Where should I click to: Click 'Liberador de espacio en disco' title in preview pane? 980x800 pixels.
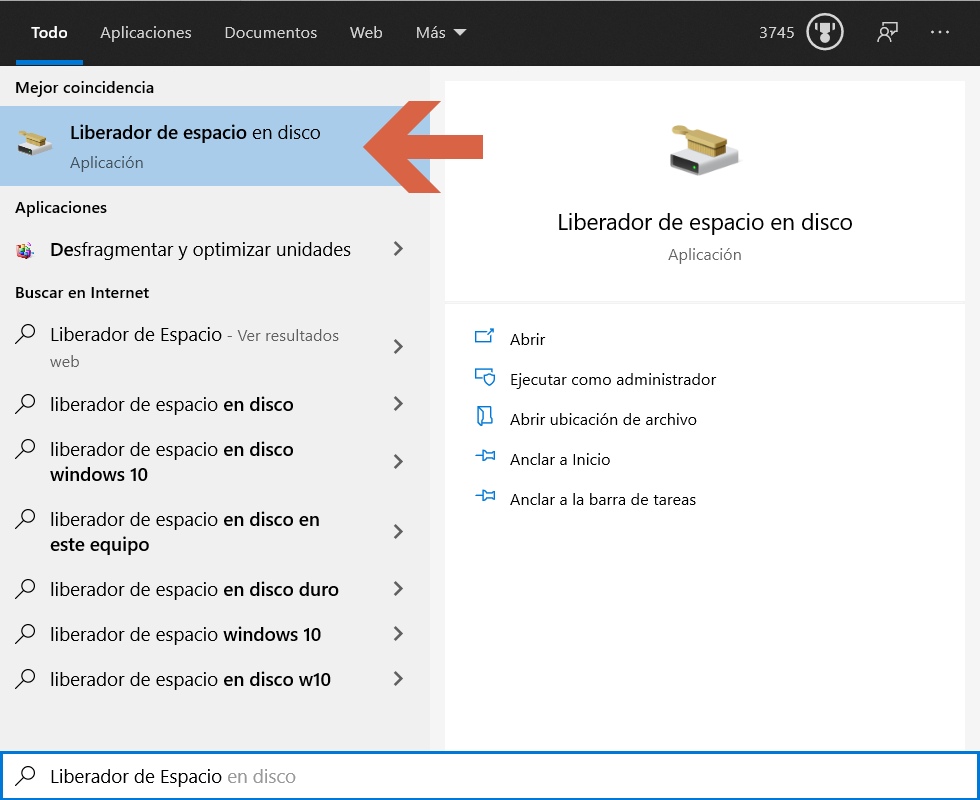[704, 222]
